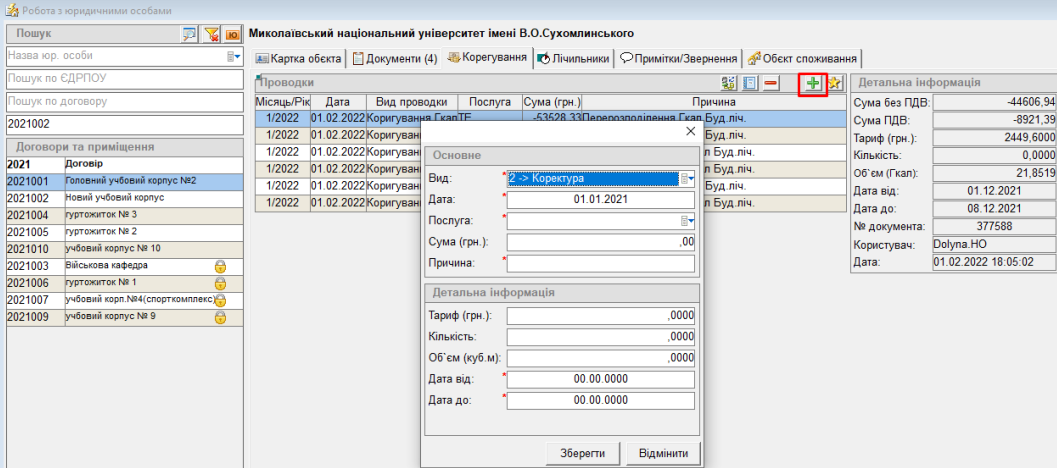
Task: Open the Примітки/Звернення tab
Action: 679,58
